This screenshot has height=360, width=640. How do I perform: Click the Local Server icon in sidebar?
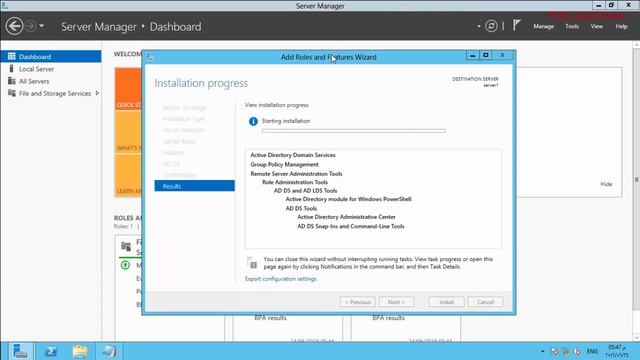point(11,69)
